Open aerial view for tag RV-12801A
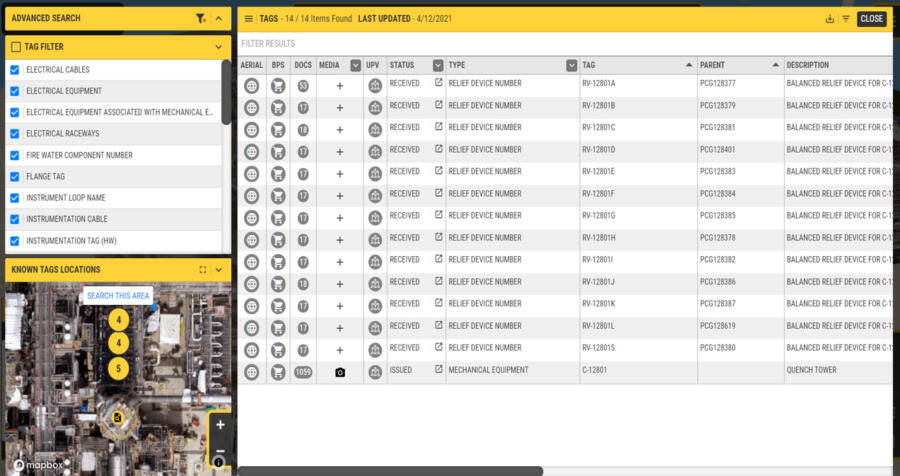900x476 pixels. coord(252,84)
